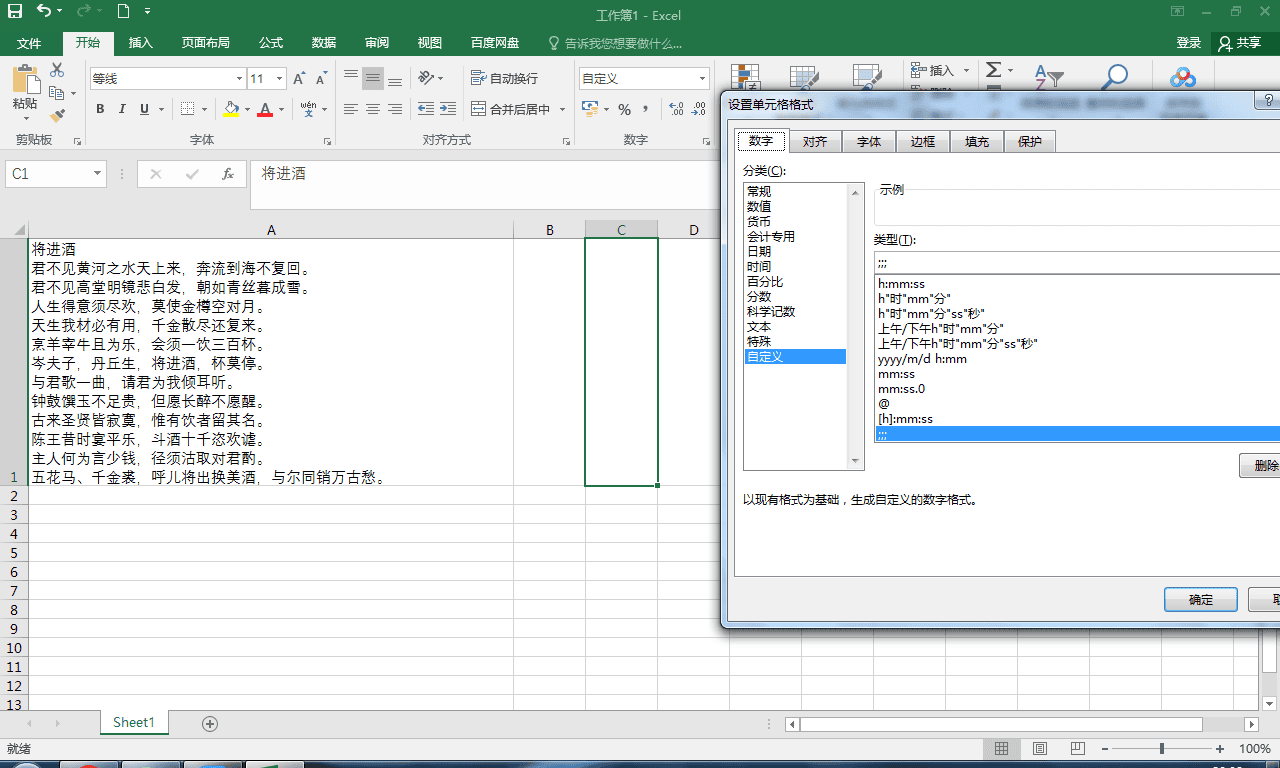Click Sign in (登录) link
1280x768 pixels.
click(1189, 43)
